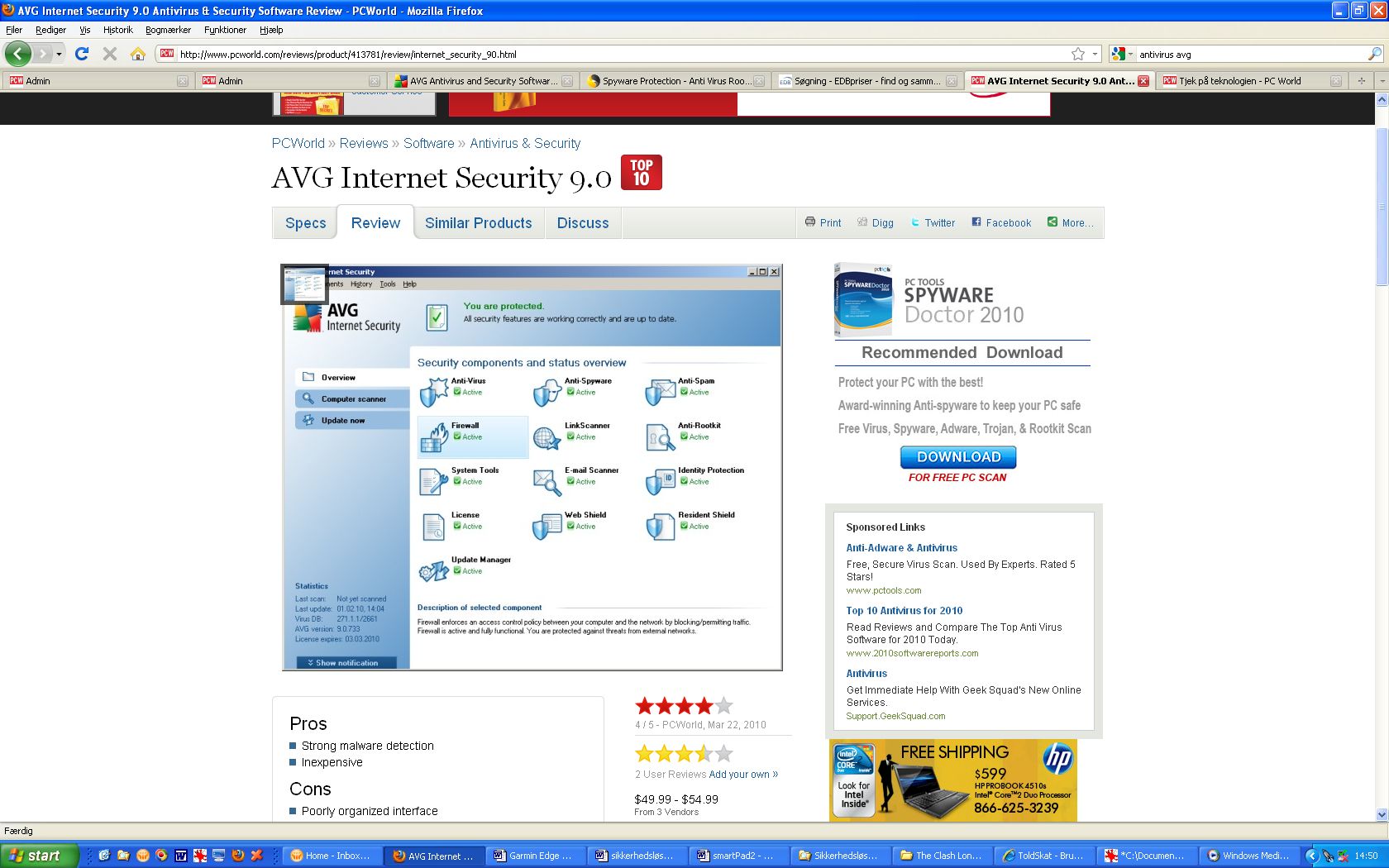This screenshot has width=1389, height=868.
Task: Switch to the Discuss tab
Action: pyautogui.click(x=583, y=223)
